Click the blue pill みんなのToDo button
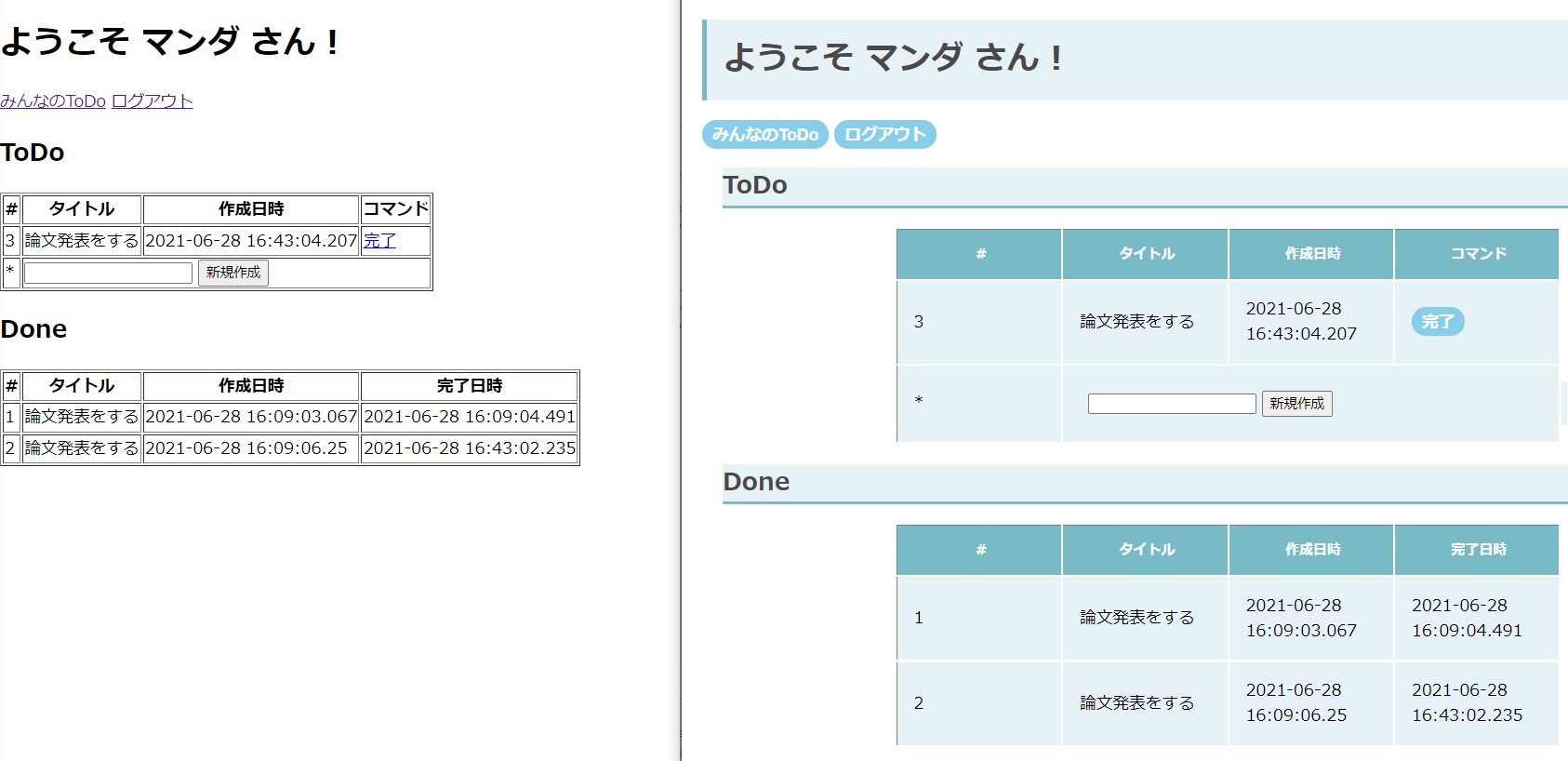 click(x=764, y=135)
